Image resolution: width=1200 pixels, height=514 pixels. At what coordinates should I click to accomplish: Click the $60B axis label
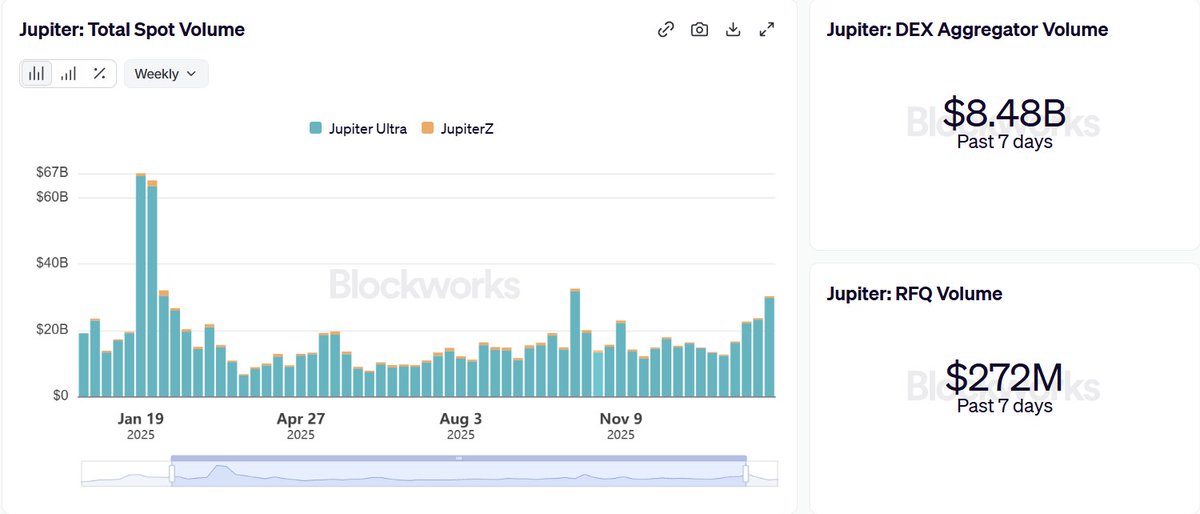(50, 197)
